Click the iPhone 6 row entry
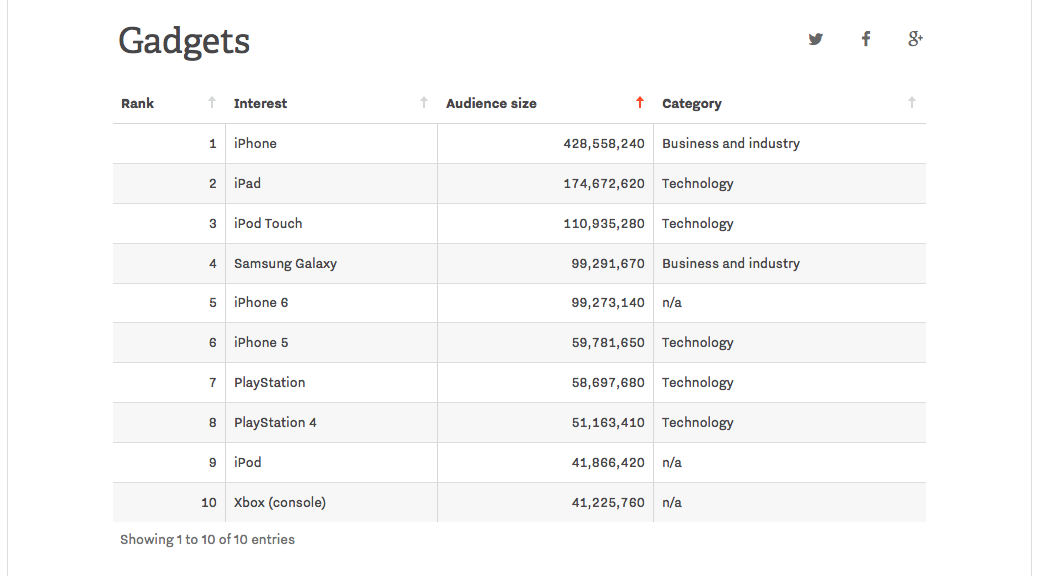The height and width of the screenshot is (576, 1039). pos(261,303)
